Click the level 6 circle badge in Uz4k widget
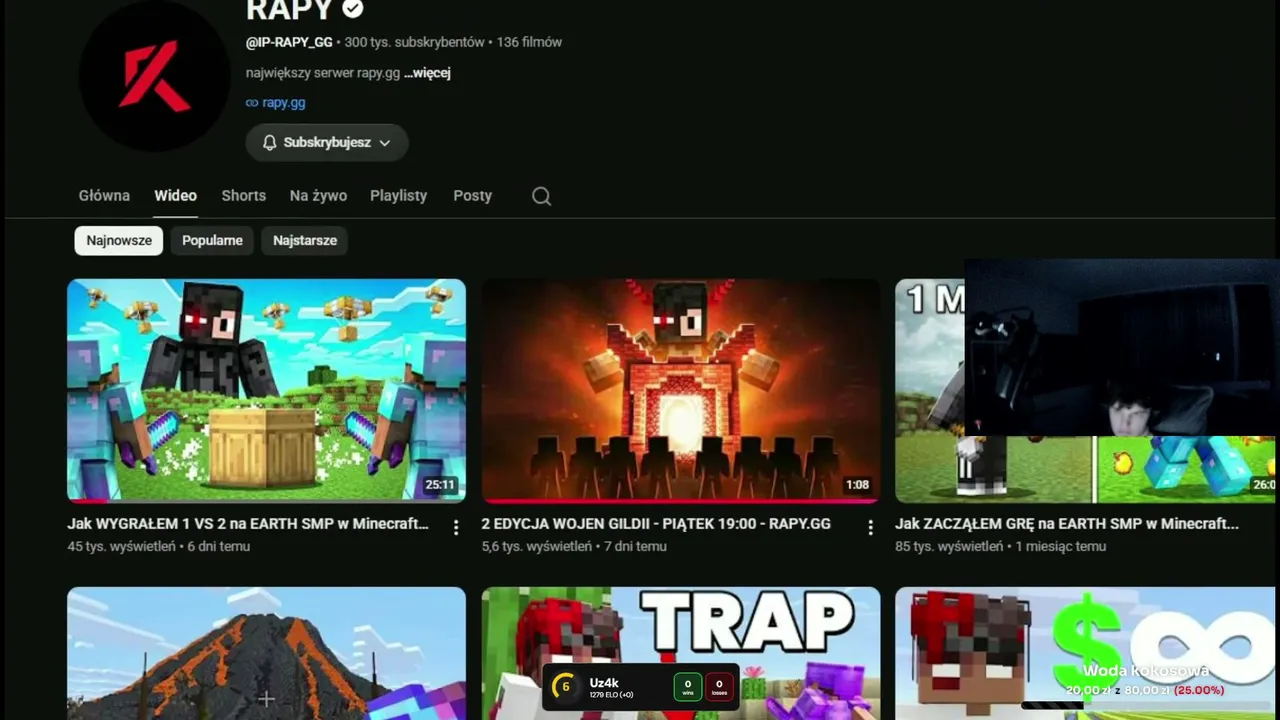This screenshot has height=720, width=1280. (x=565, y=687)
